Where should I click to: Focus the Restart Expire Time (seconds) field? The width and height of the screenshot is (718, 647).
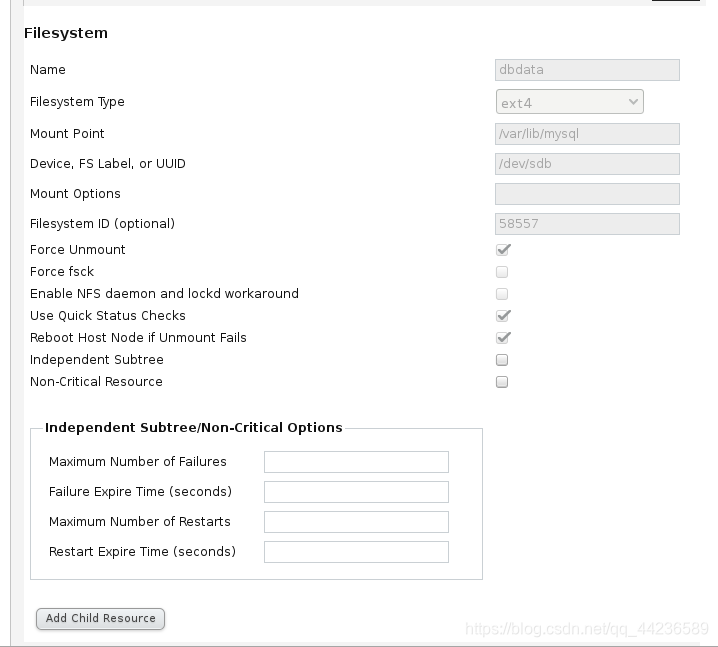pos(356,552)
